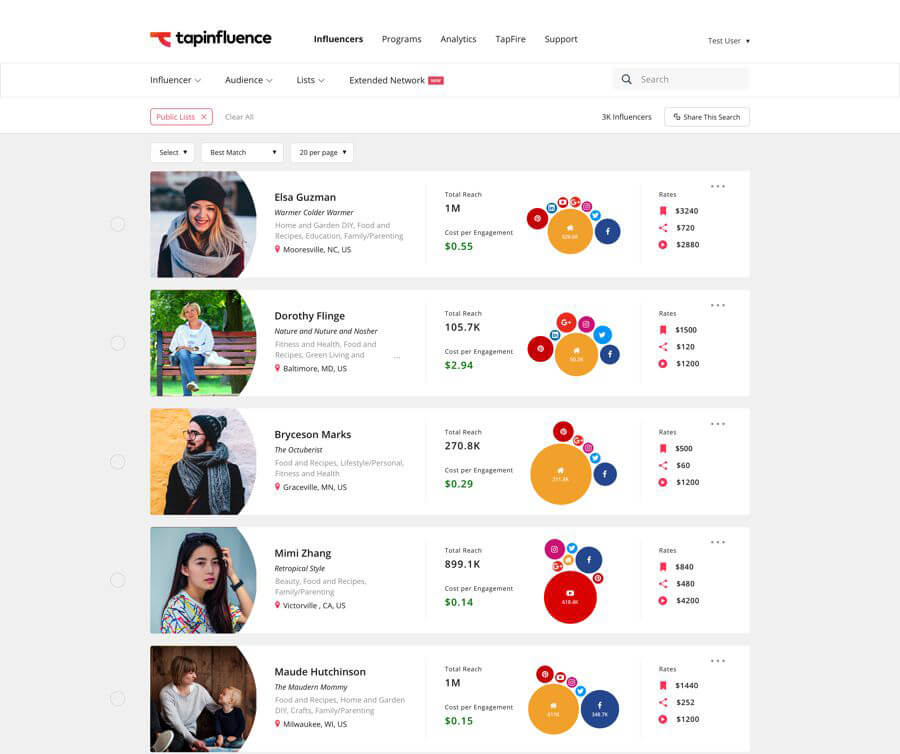Open the TapFire menu item
Image resolution: width=900 pixels, height=754 pixels.
pos(510,40)
